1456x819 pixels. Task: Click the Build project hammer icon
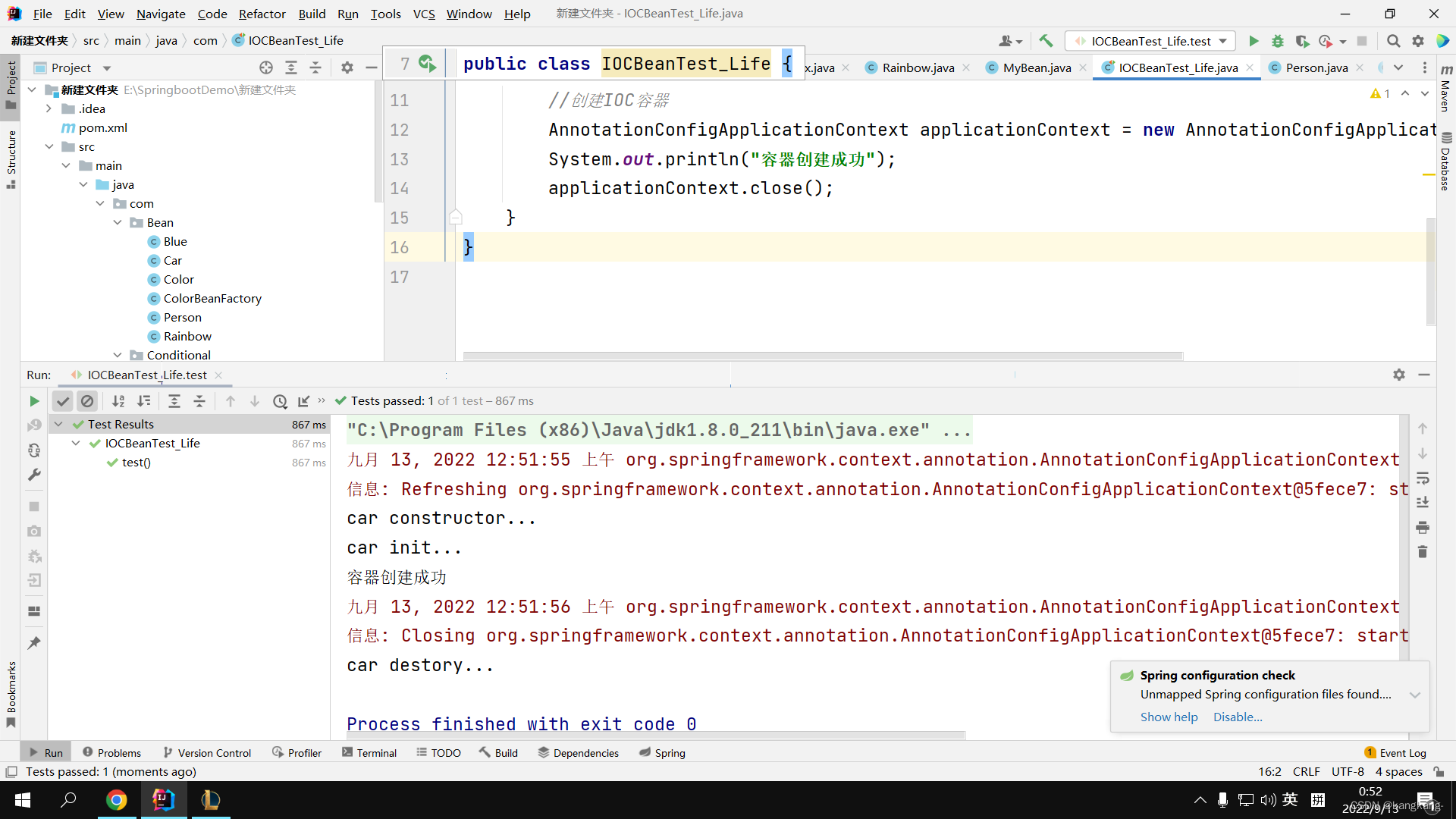(x=1046, y=41)
